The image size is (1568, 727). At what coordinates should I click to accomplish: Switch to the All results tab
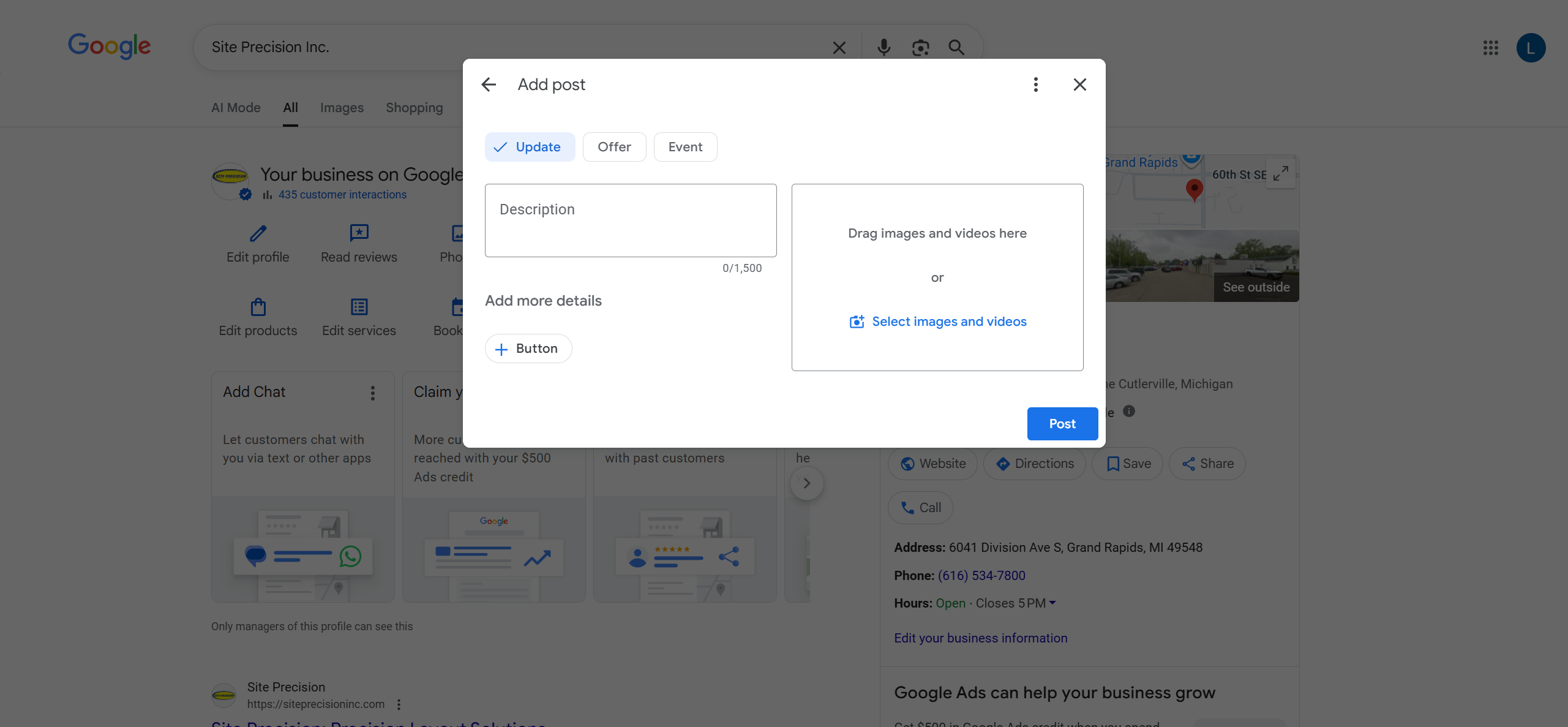point(290,108)
